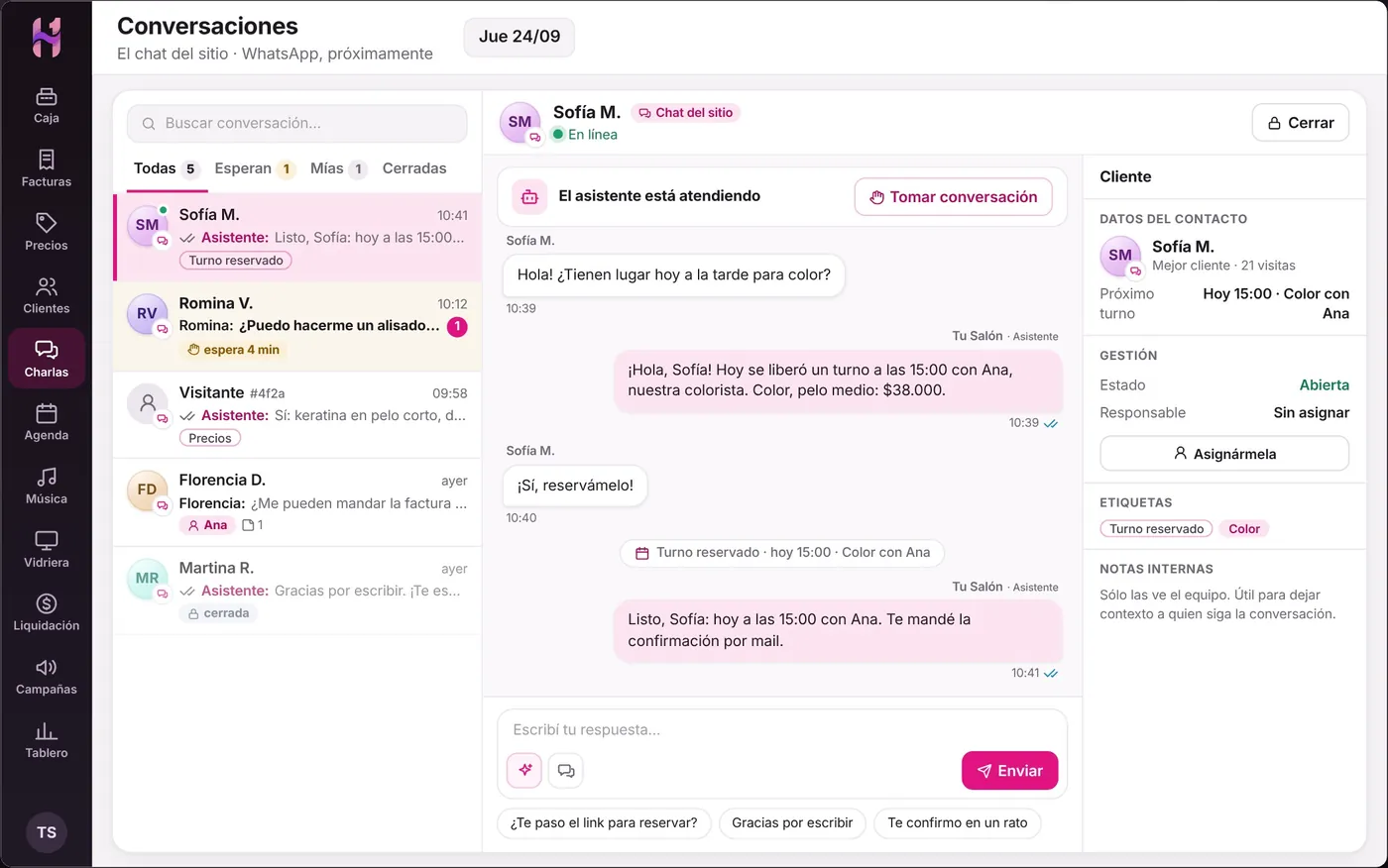Open the TS user avatar menu
1388x868 pixels.
click(47, 832)
